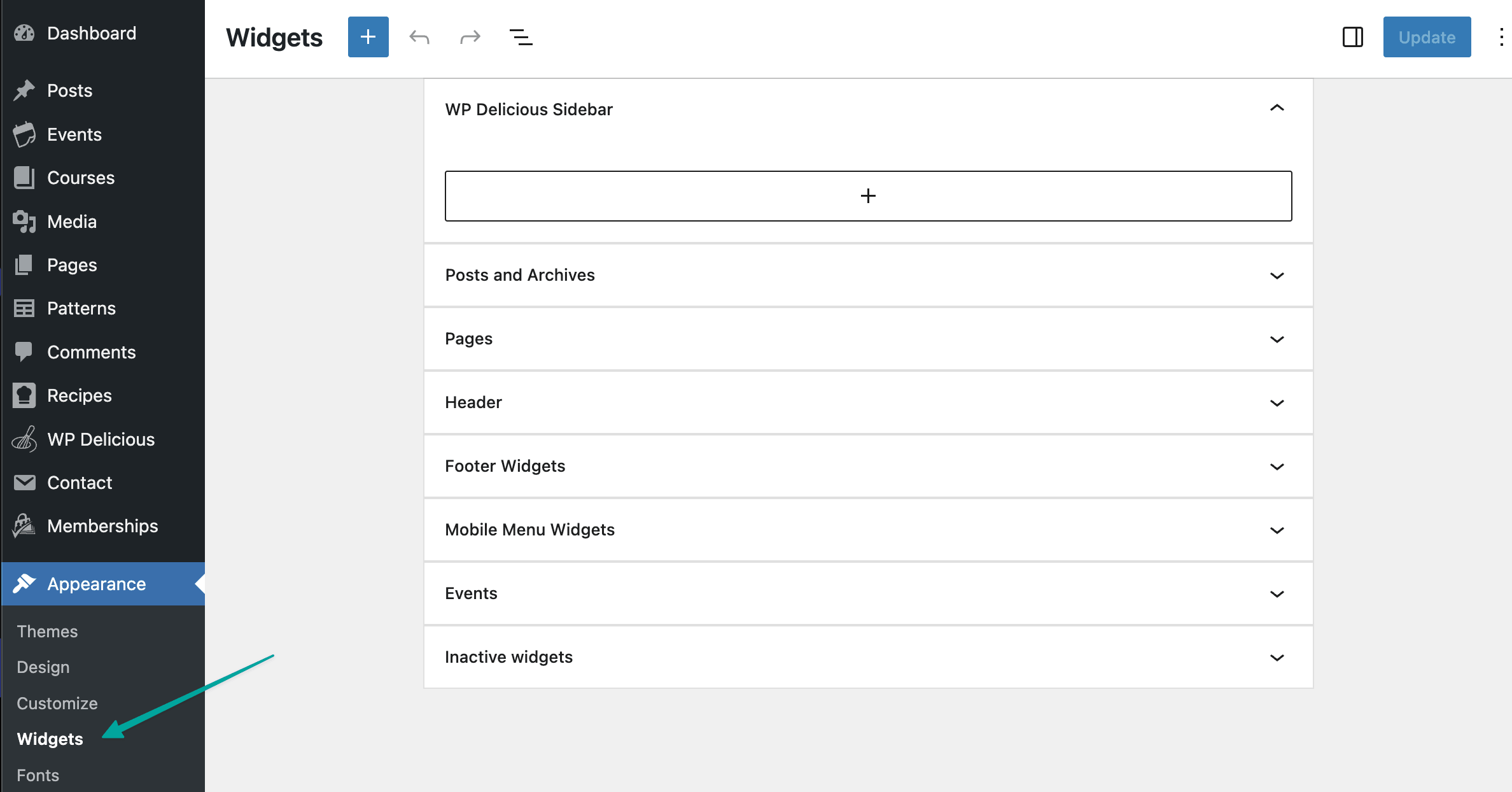Screen dimensions: 1512x792
Task: Click the Redo arrow icon
Action: click(470, 38)
